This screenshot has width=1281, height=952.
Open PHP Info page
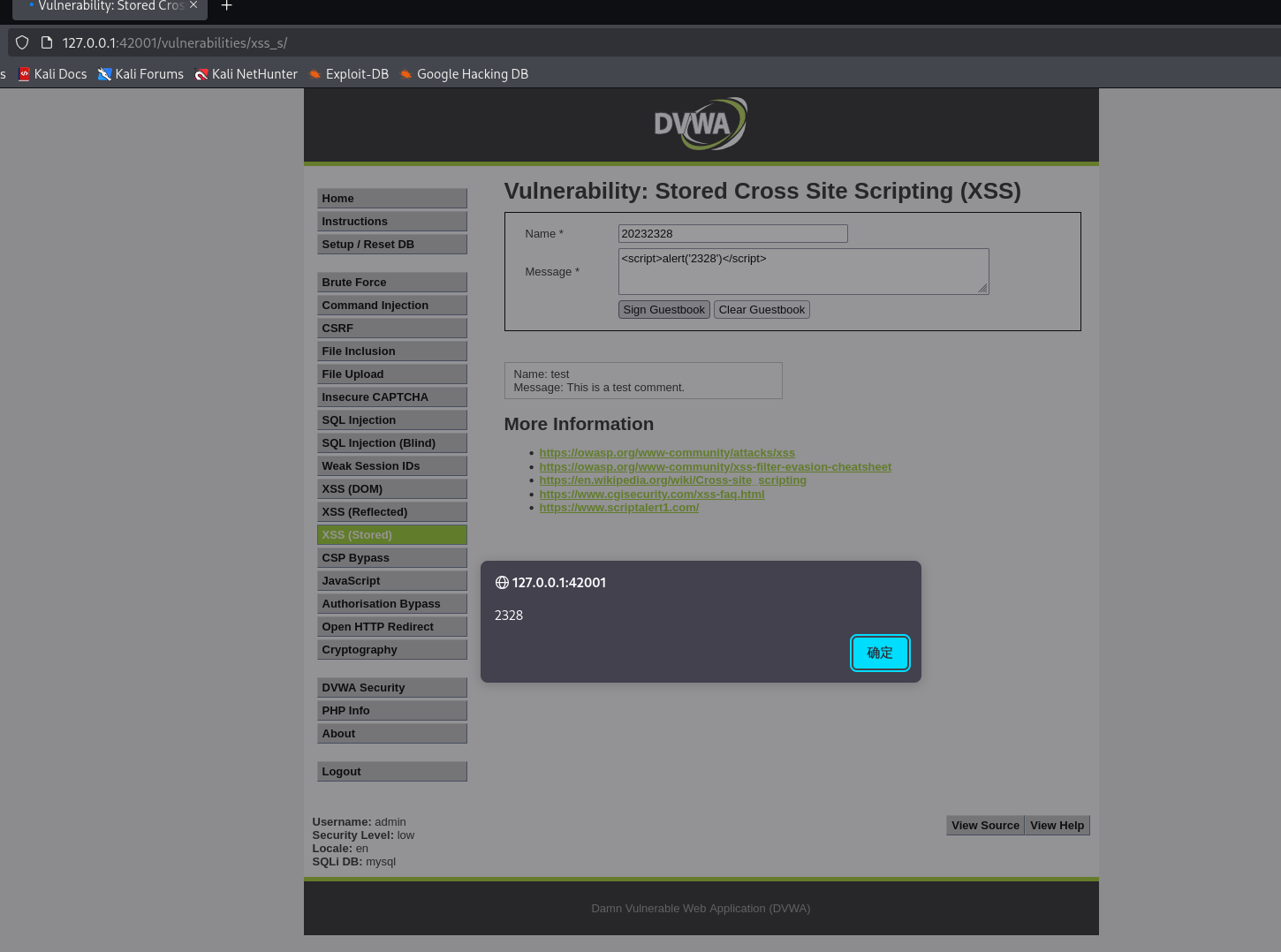click(391, 710)
